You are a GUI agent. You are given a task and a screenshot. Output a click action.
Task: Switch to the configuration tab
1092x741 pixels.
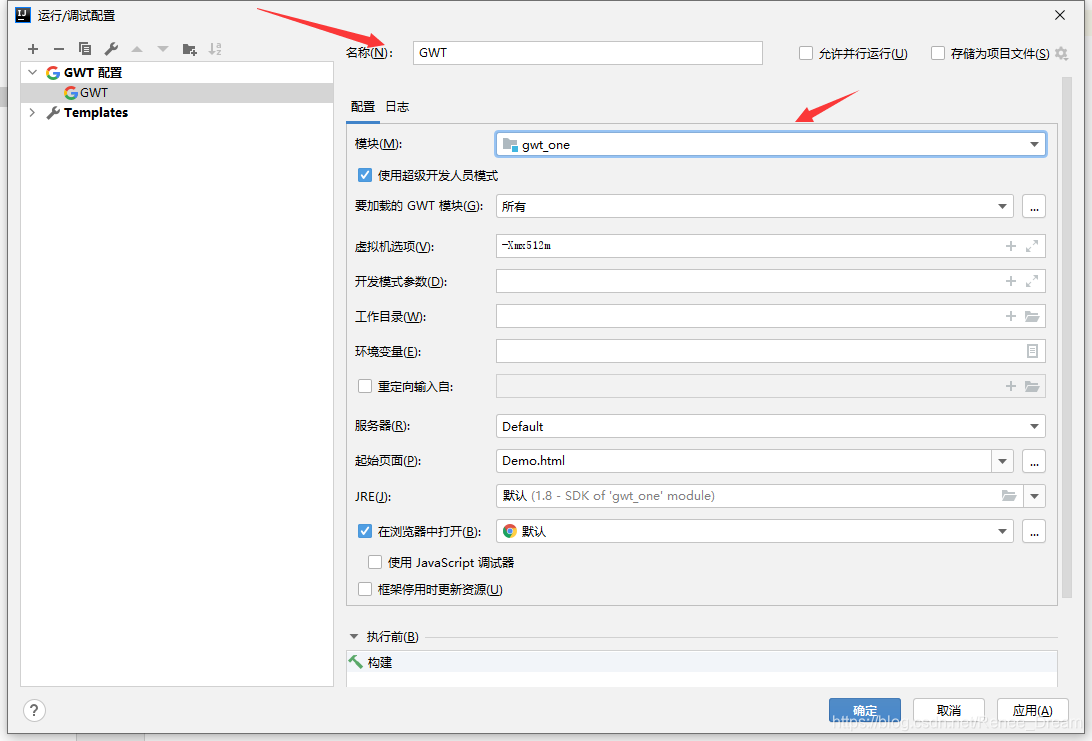(x=363, y=107)
